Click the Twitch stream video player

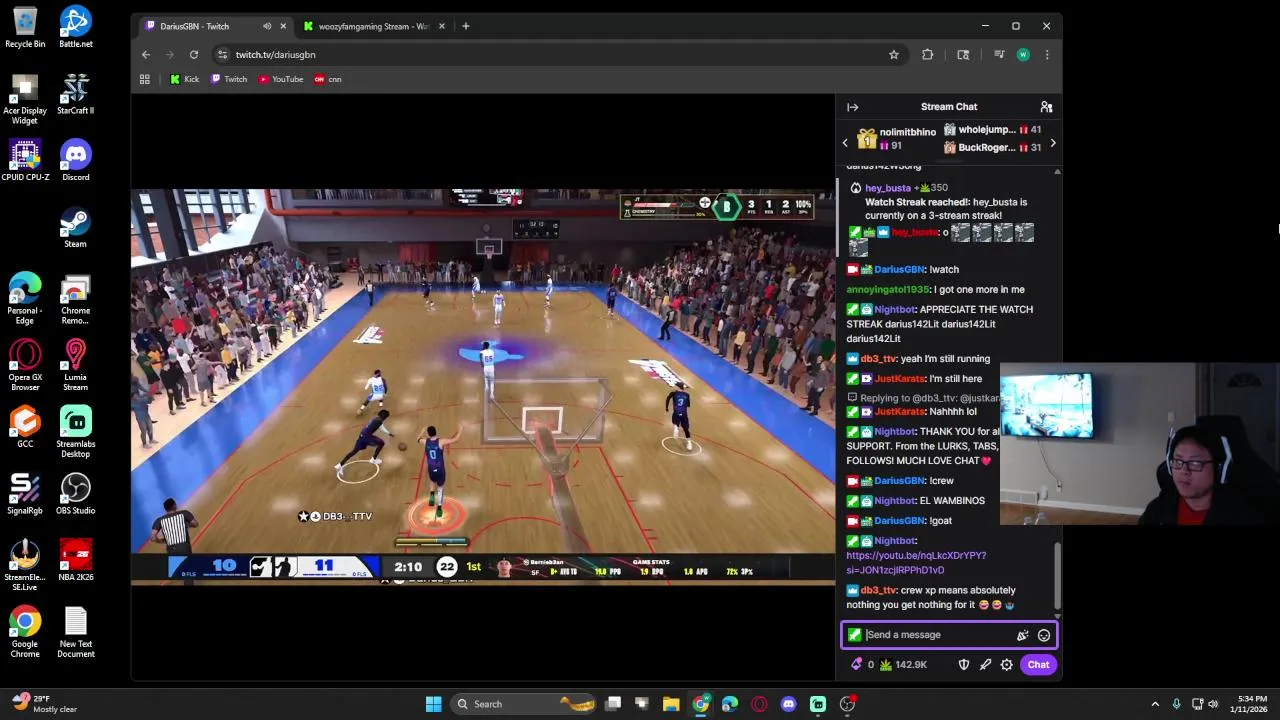pyautogui.click(x=483, y=386)
